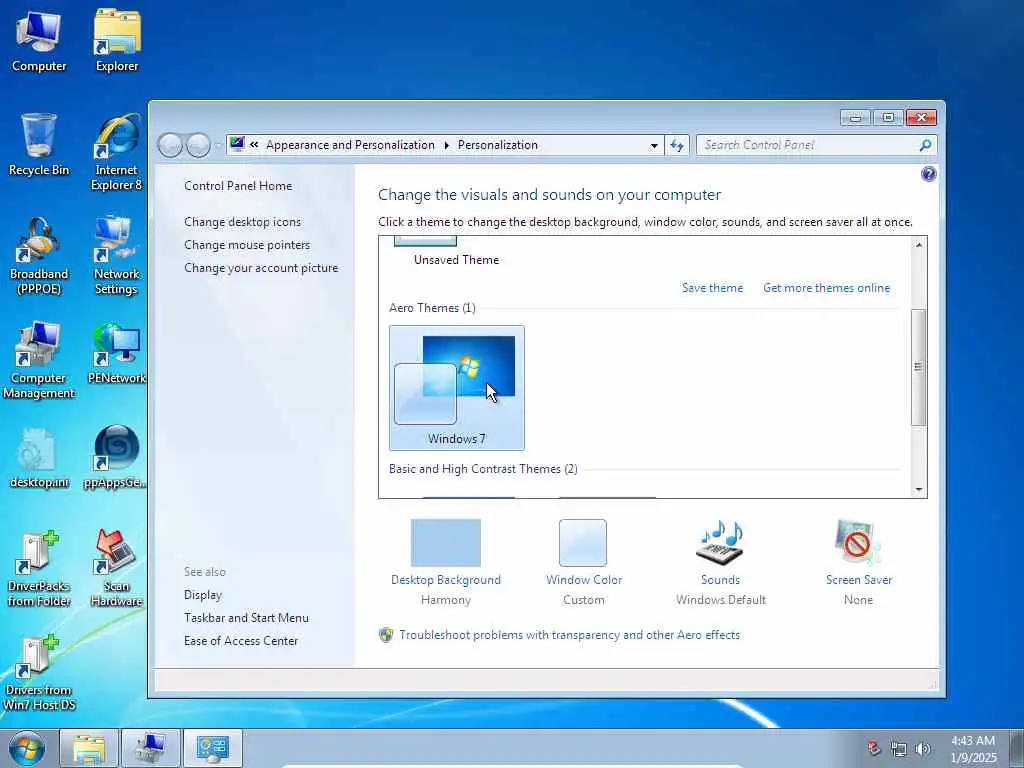Click the Save theme link
Image resolution: width=1024 pixels, height=768 pixels.
point(712,288)
